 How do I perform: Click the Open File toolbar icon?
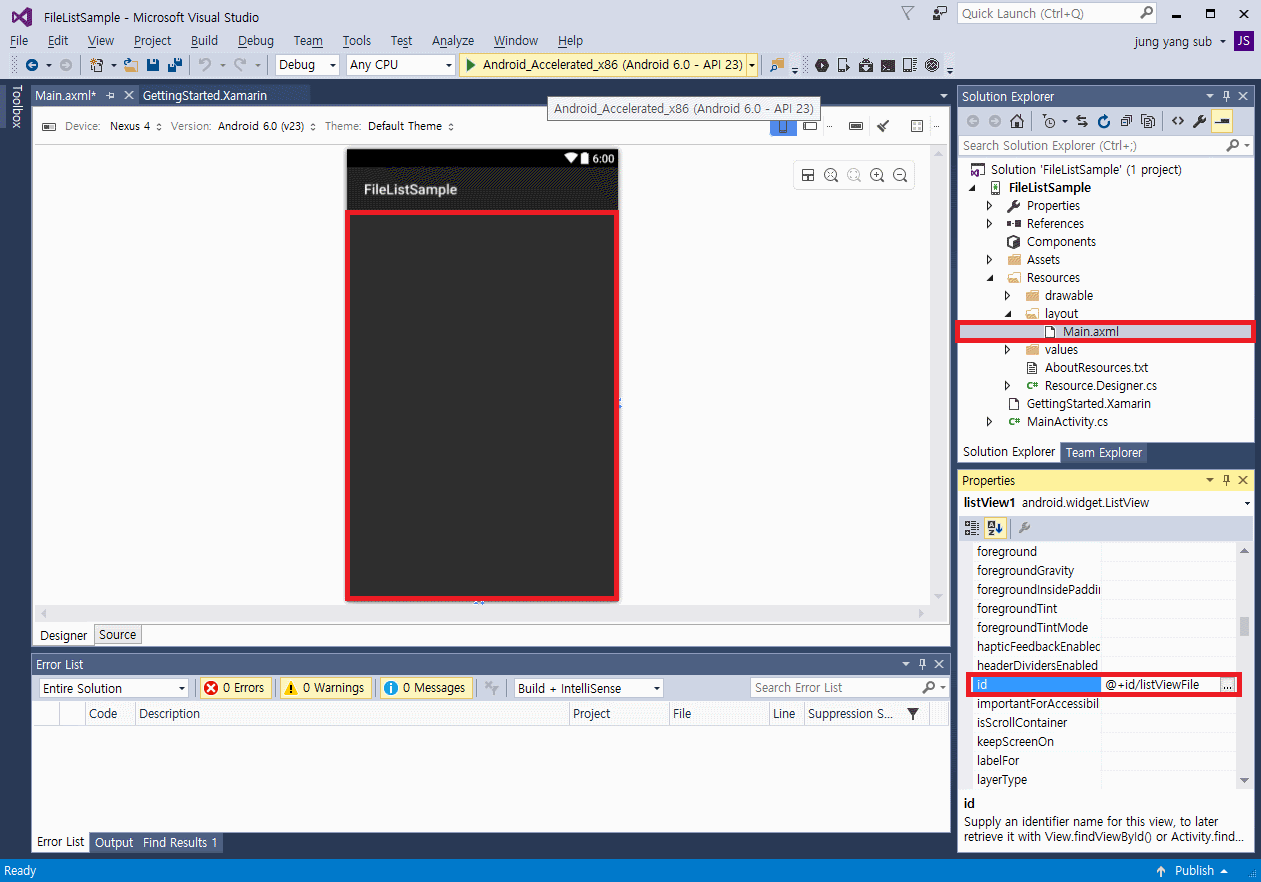tap(131, 65)
